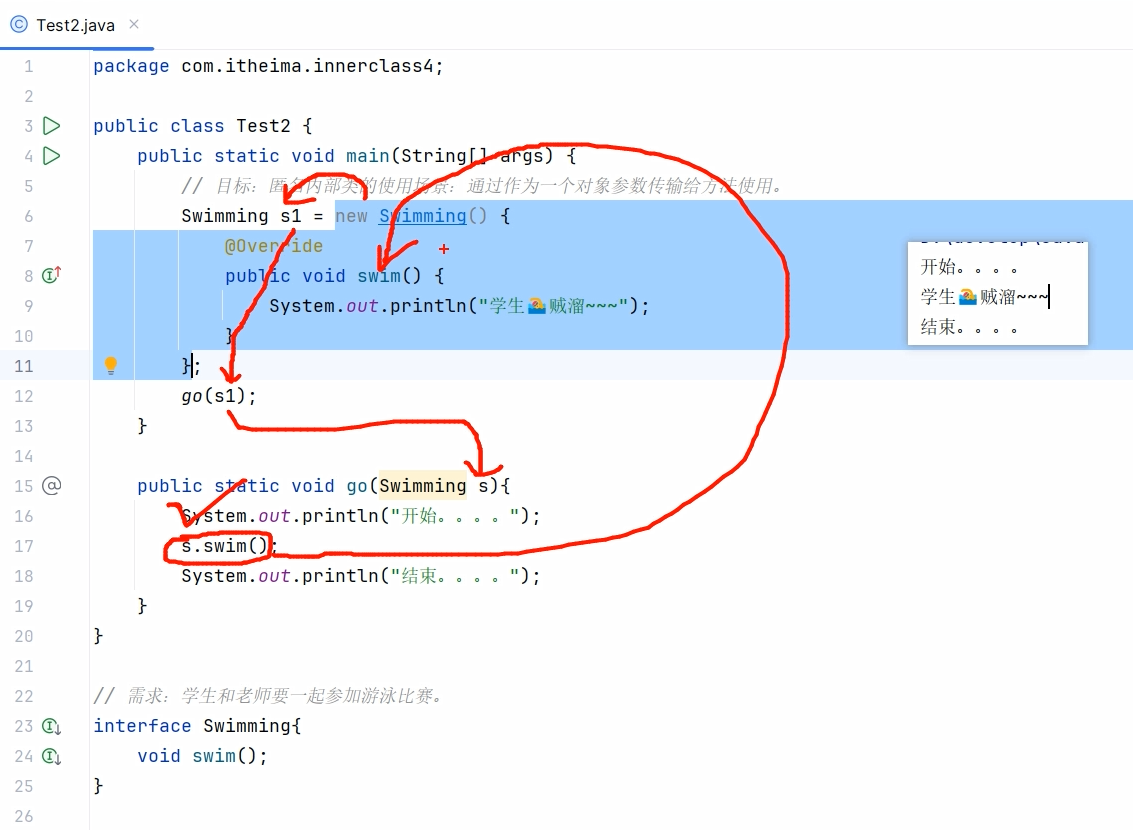Show implementations of Swimming interface on line 23
Viewport: 1133px width, 830px height.
coord(51,726)
